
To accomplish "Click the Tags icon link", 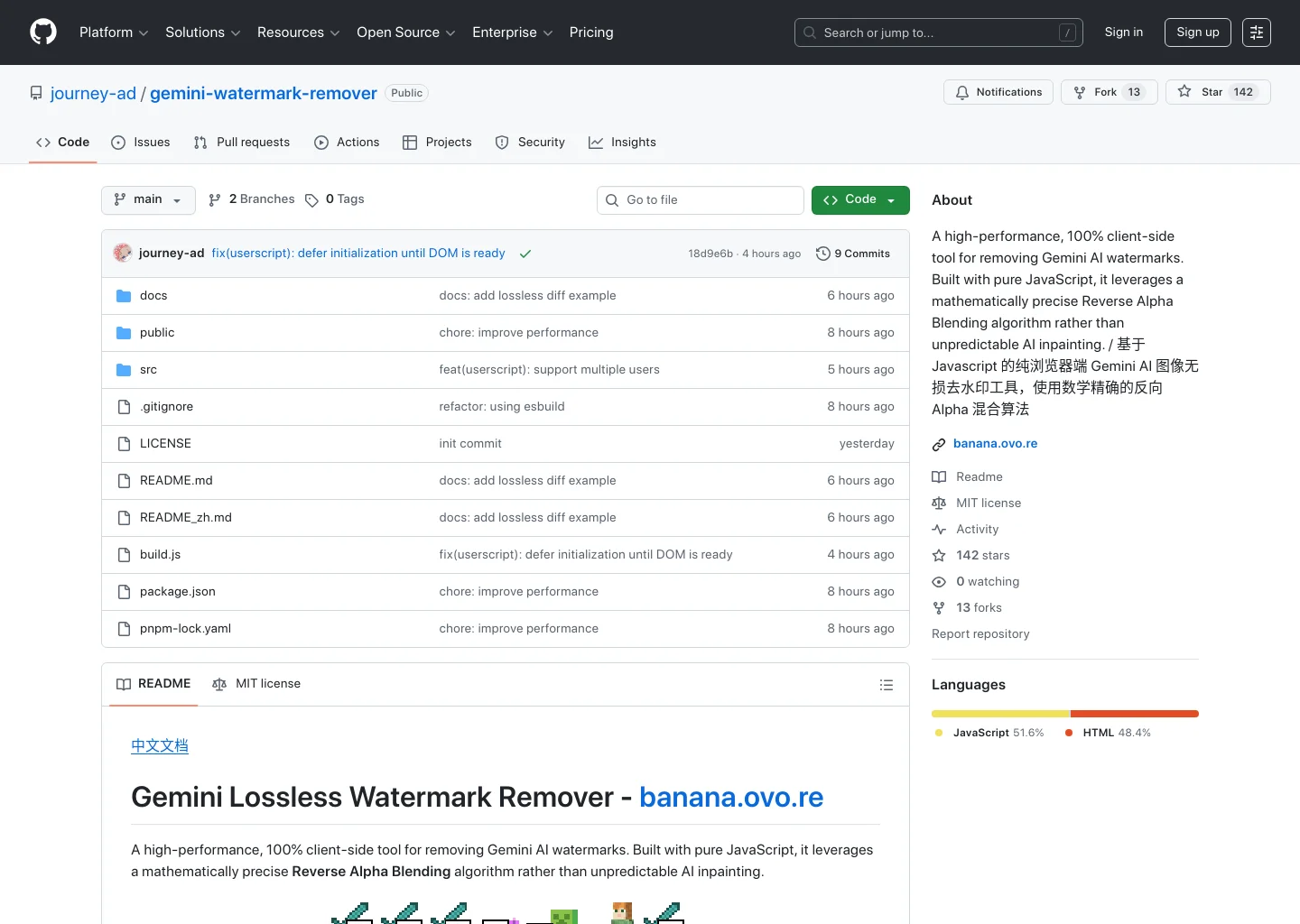I will pos(312,200).
